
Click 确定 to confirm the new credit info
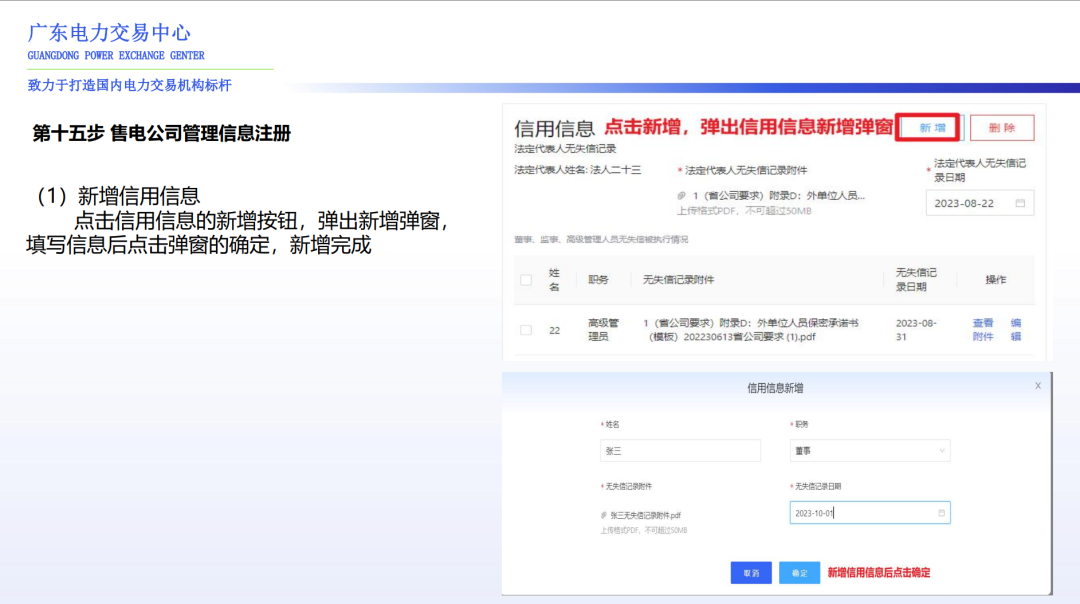(797, 571)
